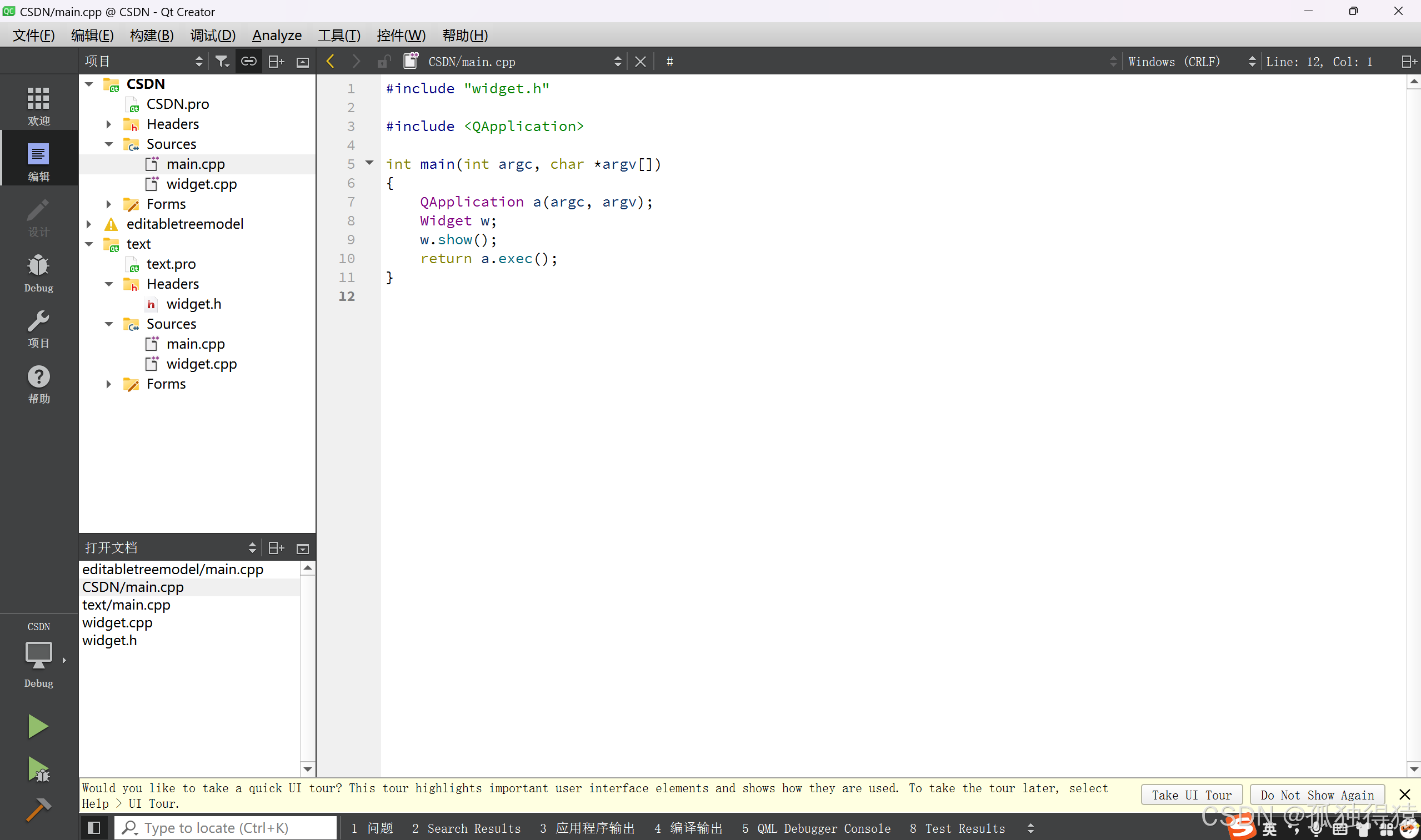Image resolution: width=1421 pixels, height=840 pixels.
Task: Click the editor vertical scrollbar down arrow
Action: click(x=1413, y=769)
